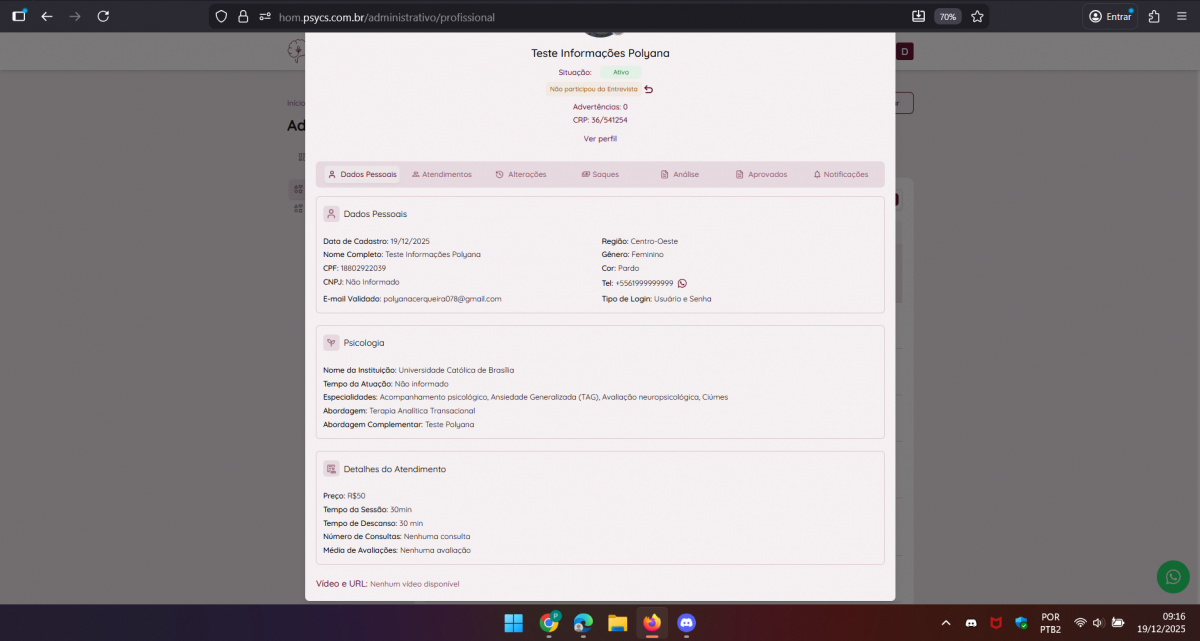Click the site padlock security icon
Image resolution: width=1200 pixels, height=641 pixels.
point(242,17)
